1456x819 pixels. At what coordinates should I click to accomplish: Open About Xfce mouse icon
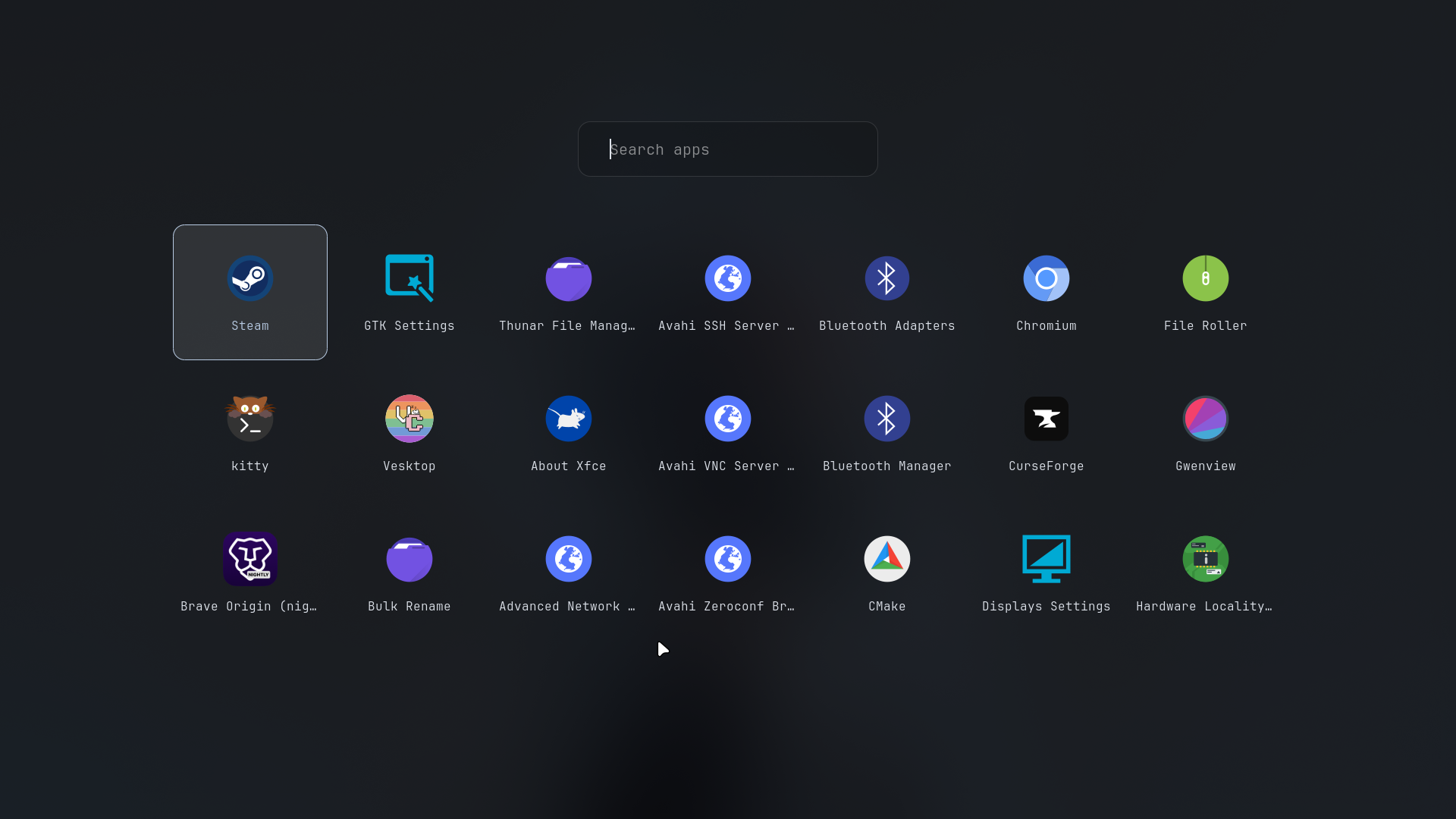(x=569, y=419)
